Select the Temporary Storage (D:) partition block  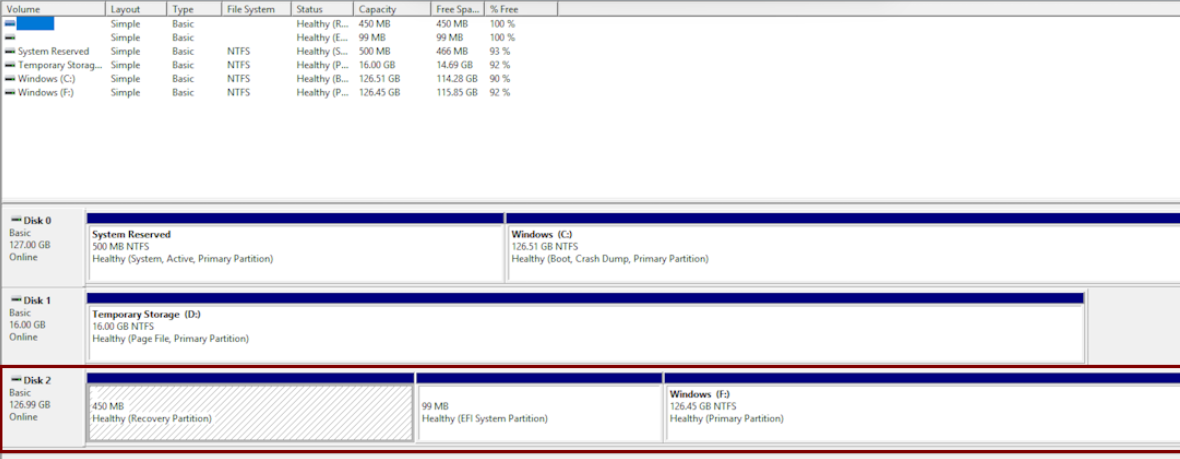point(585,327)
